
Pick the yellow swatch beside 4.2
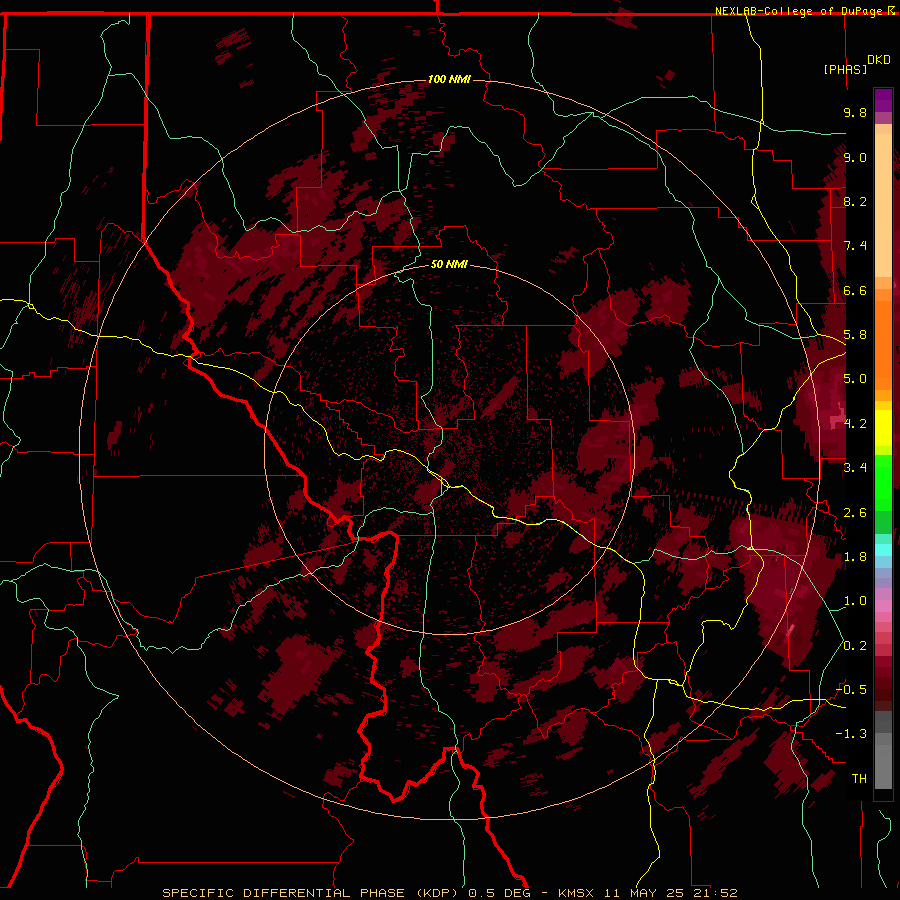(x=883, y=428)
